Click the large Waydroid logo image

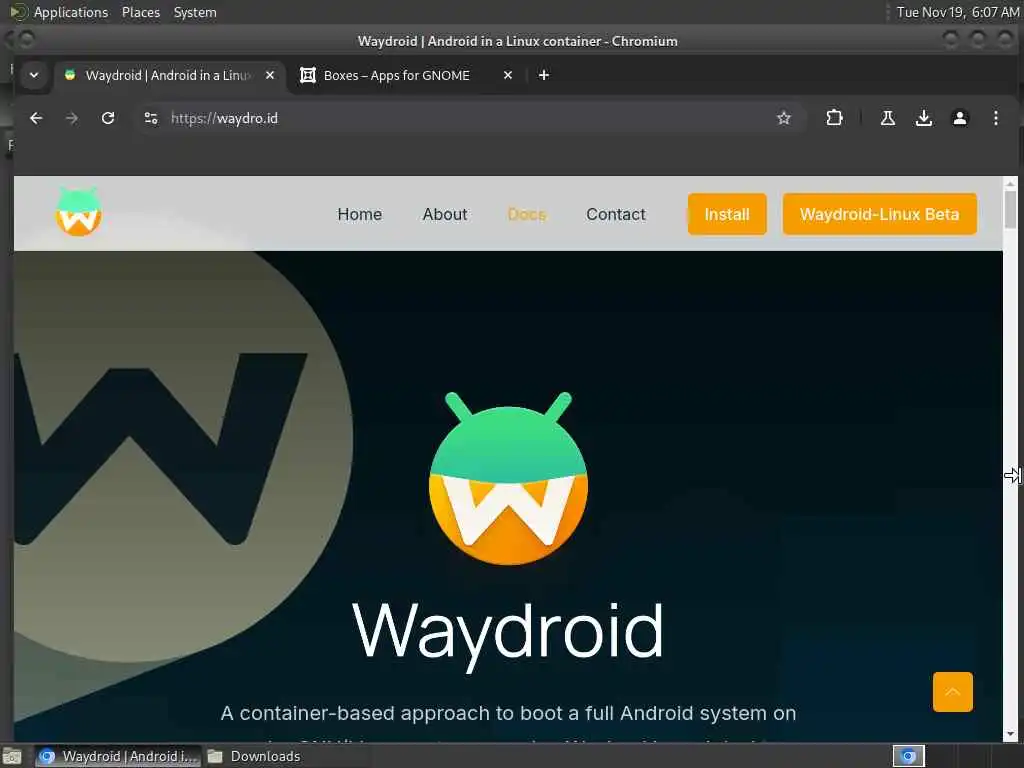click(508, 478)
